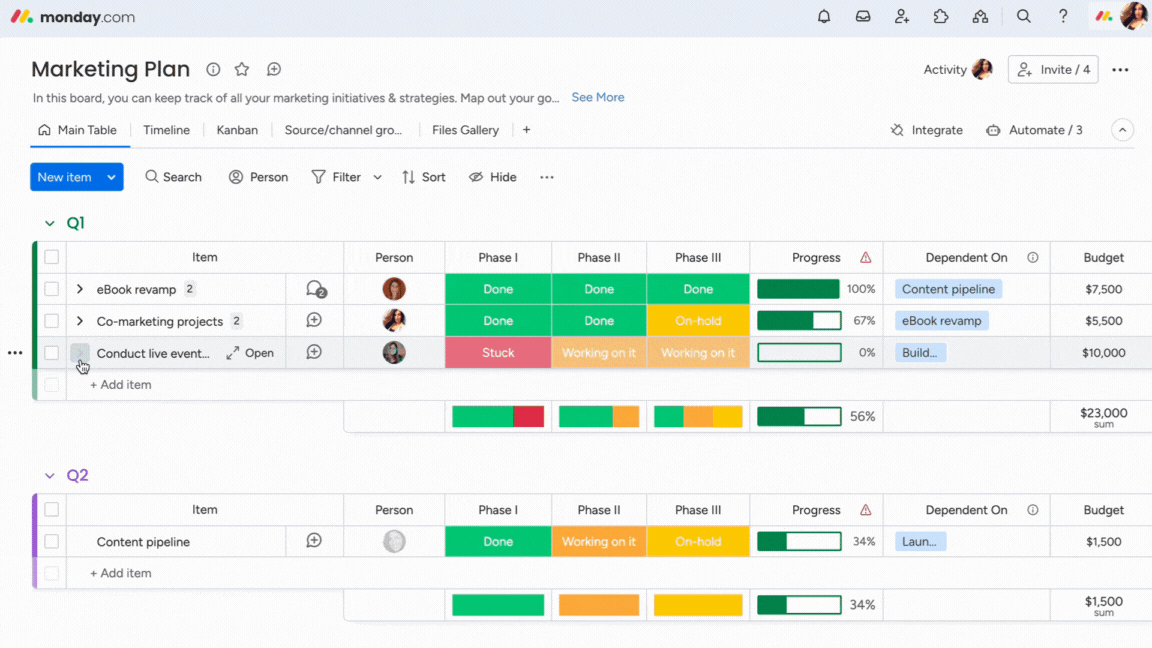
Task: Open the notifications bell
Action: tap(824, 17)
